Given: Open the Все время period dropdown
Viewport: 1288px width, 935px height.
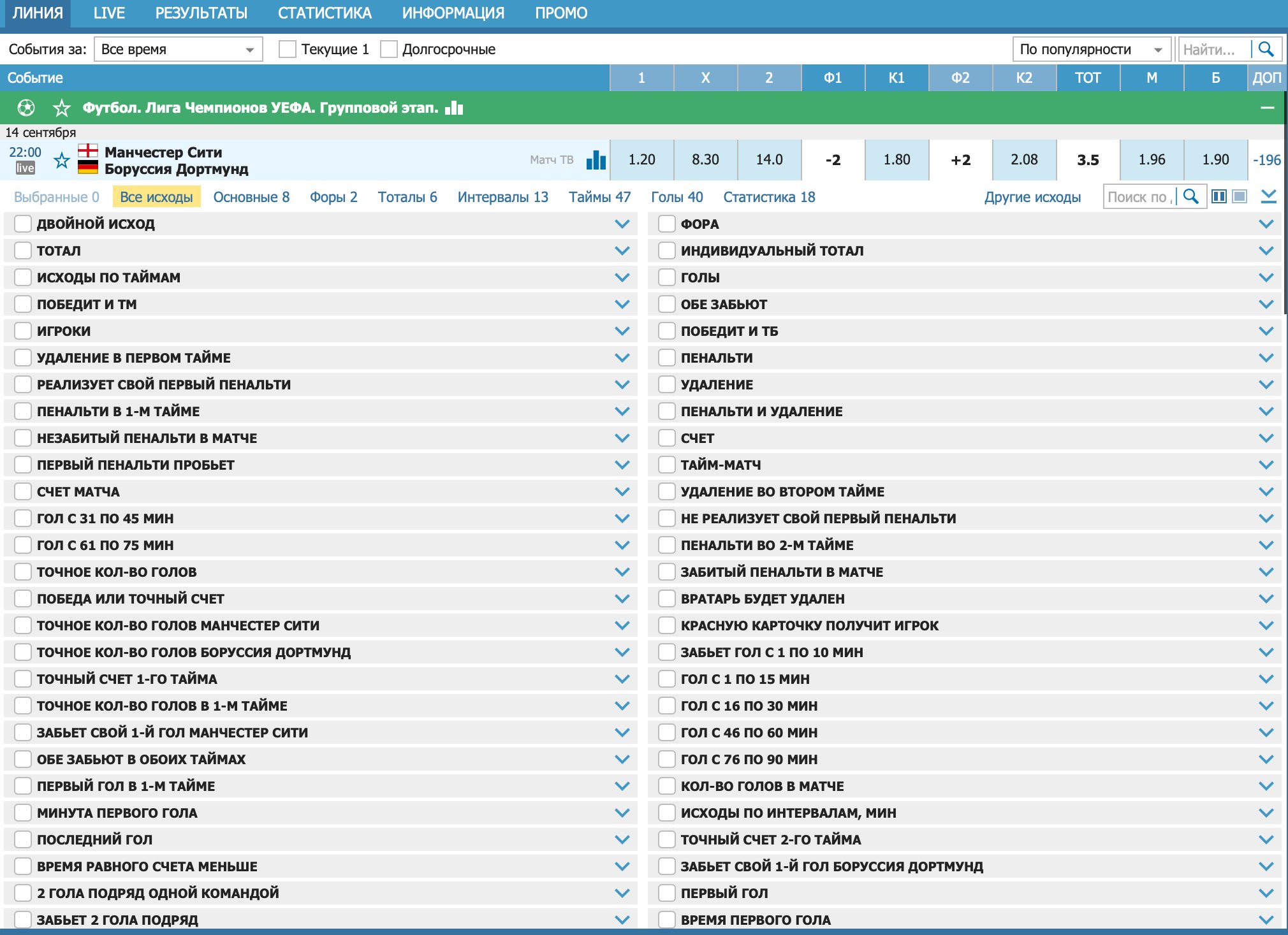Looking at the screenshot, I should tap(178, 49).
